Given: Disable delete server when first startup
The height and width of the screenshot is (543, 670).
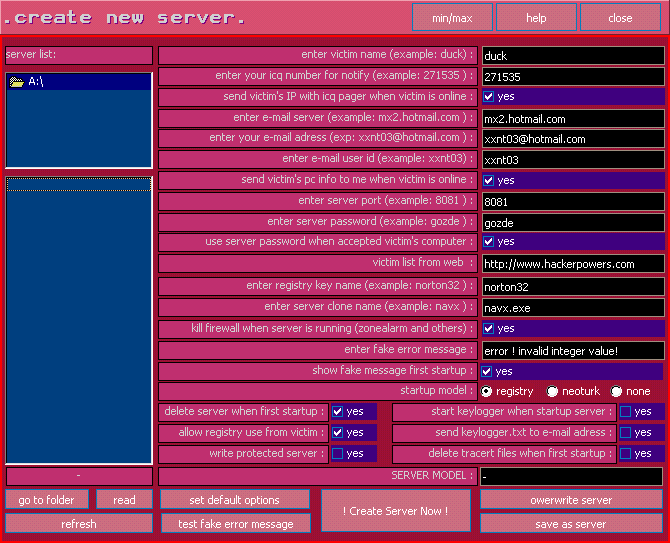Looking at the screenshot, I should pyautogui.click(x=338, y=411).
